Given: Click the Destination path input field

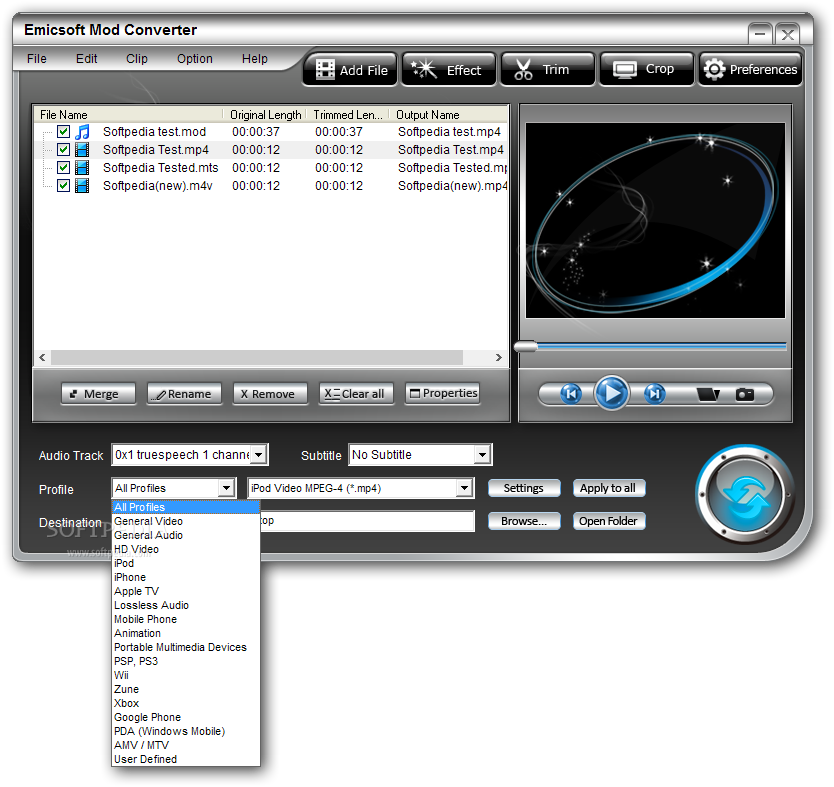Looking at the screenshot, I should (367, 521).
